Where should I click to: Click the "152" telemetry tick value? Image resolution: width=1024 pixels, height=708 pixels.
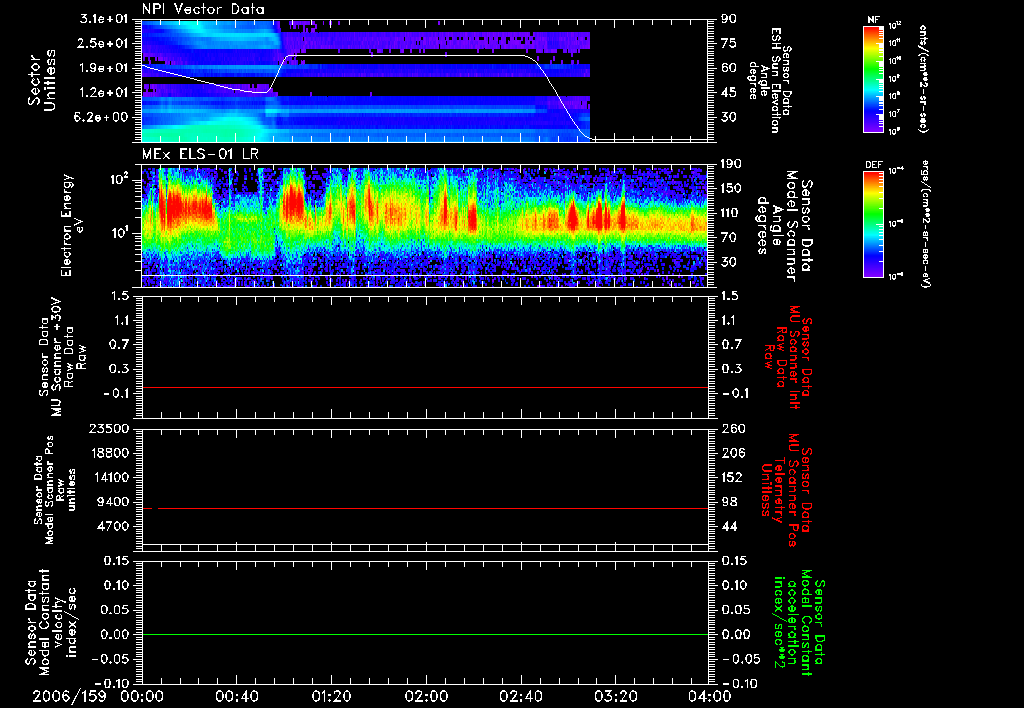coord(732,477)
